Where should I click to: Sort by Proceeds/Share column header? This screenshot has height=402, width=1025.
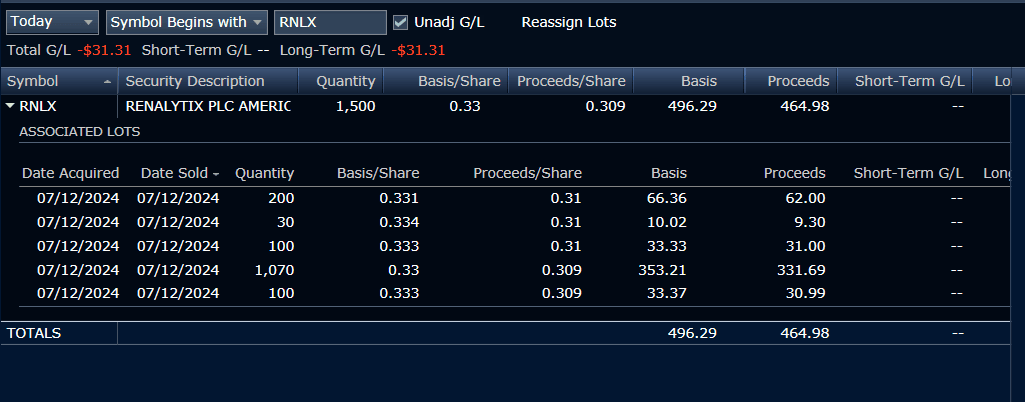pos(571,81)
